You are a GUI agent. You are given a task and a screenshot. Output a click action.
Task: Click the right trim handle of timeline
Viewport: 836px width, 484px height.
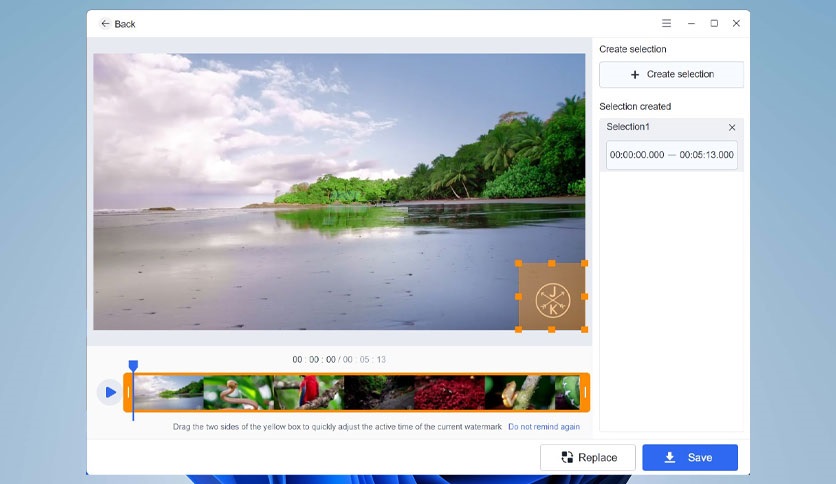[x=584, y=393]
